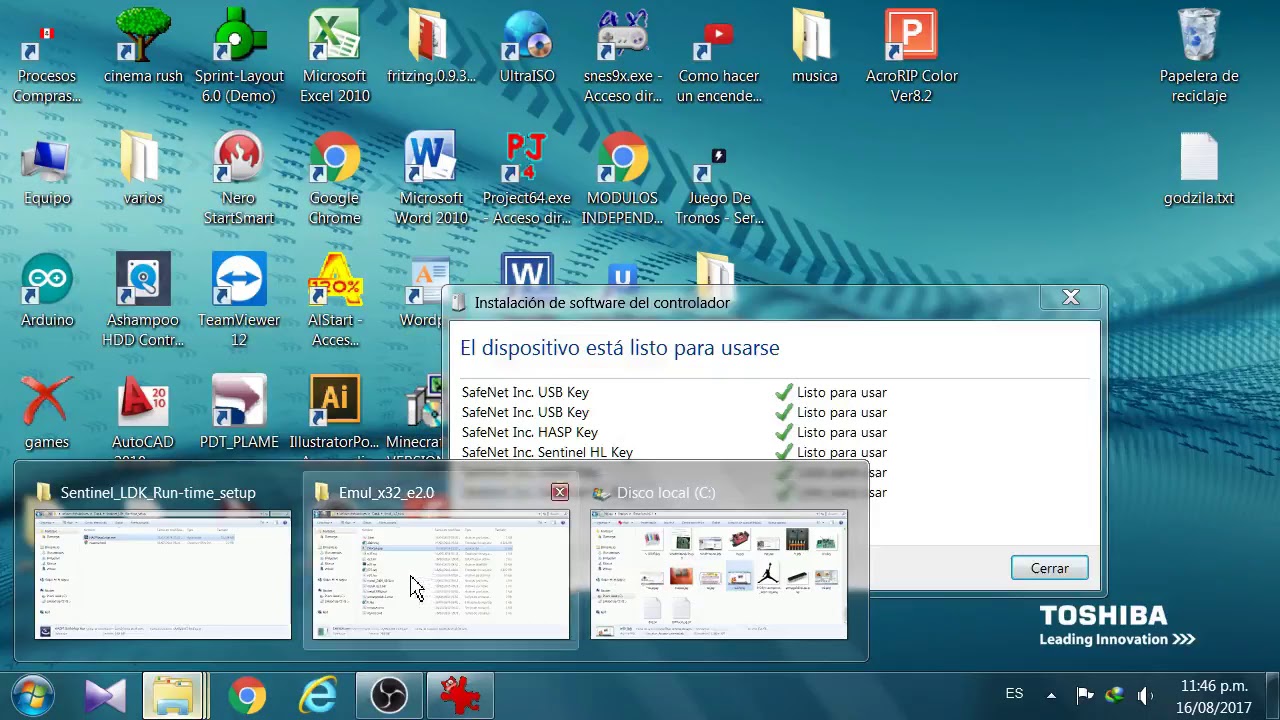The height and width of the screenshot is (720, 1280).
Task: Click the 'El dispositivo está listo para usarse' heading
Action: click(619, 348)
